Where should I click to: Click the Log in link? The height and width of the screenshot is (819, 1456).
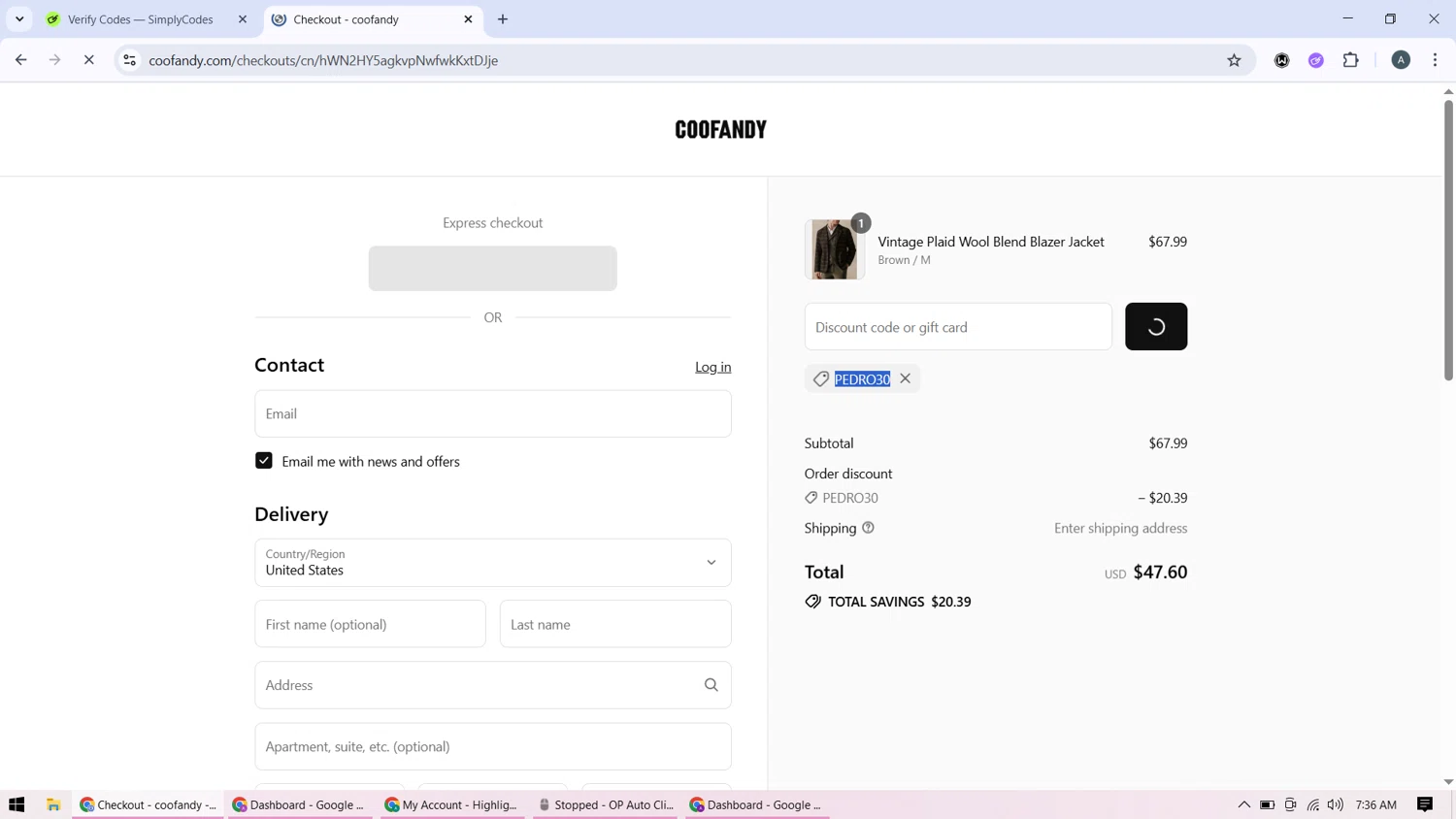[712, 367]
